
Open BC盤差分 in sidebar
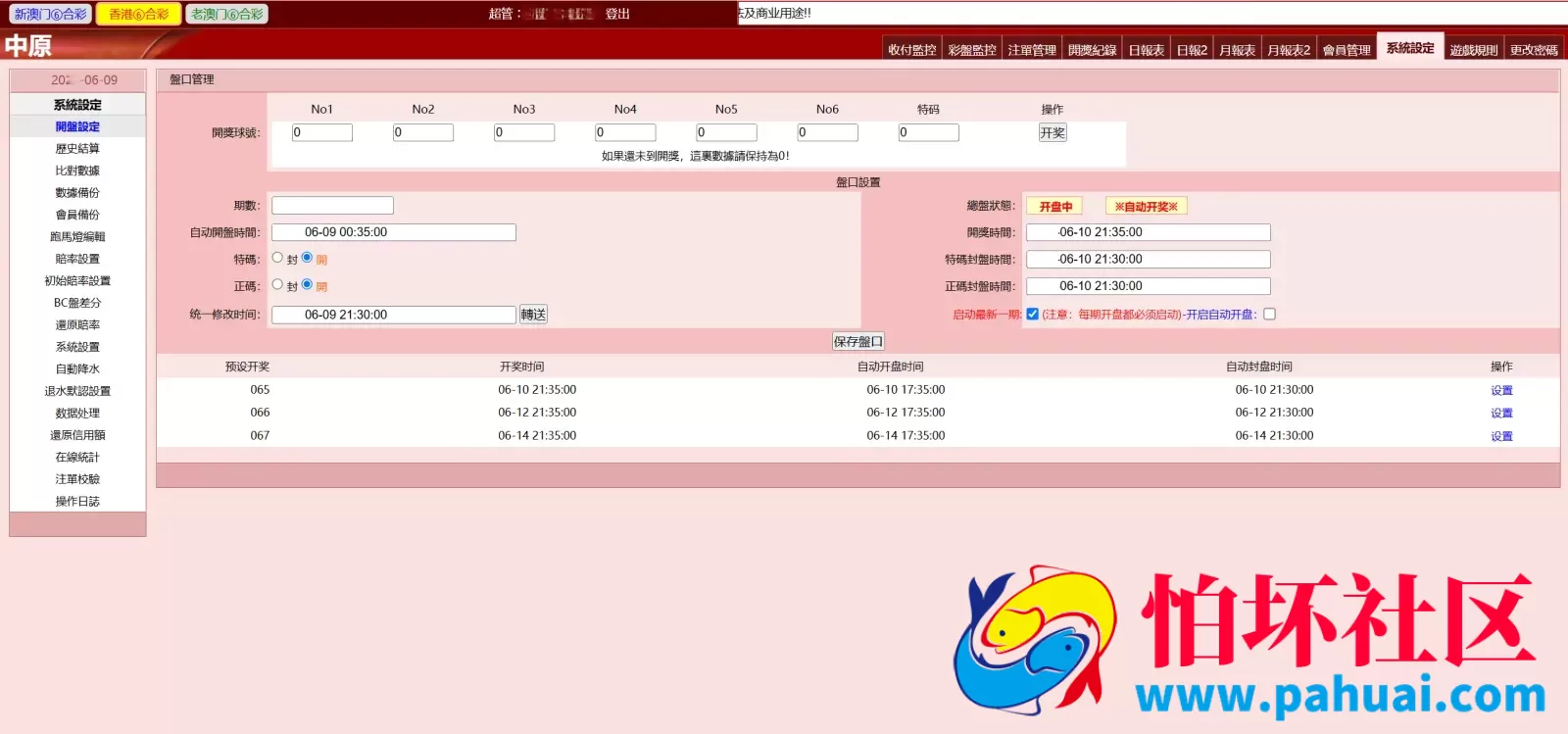click(77, 303)
